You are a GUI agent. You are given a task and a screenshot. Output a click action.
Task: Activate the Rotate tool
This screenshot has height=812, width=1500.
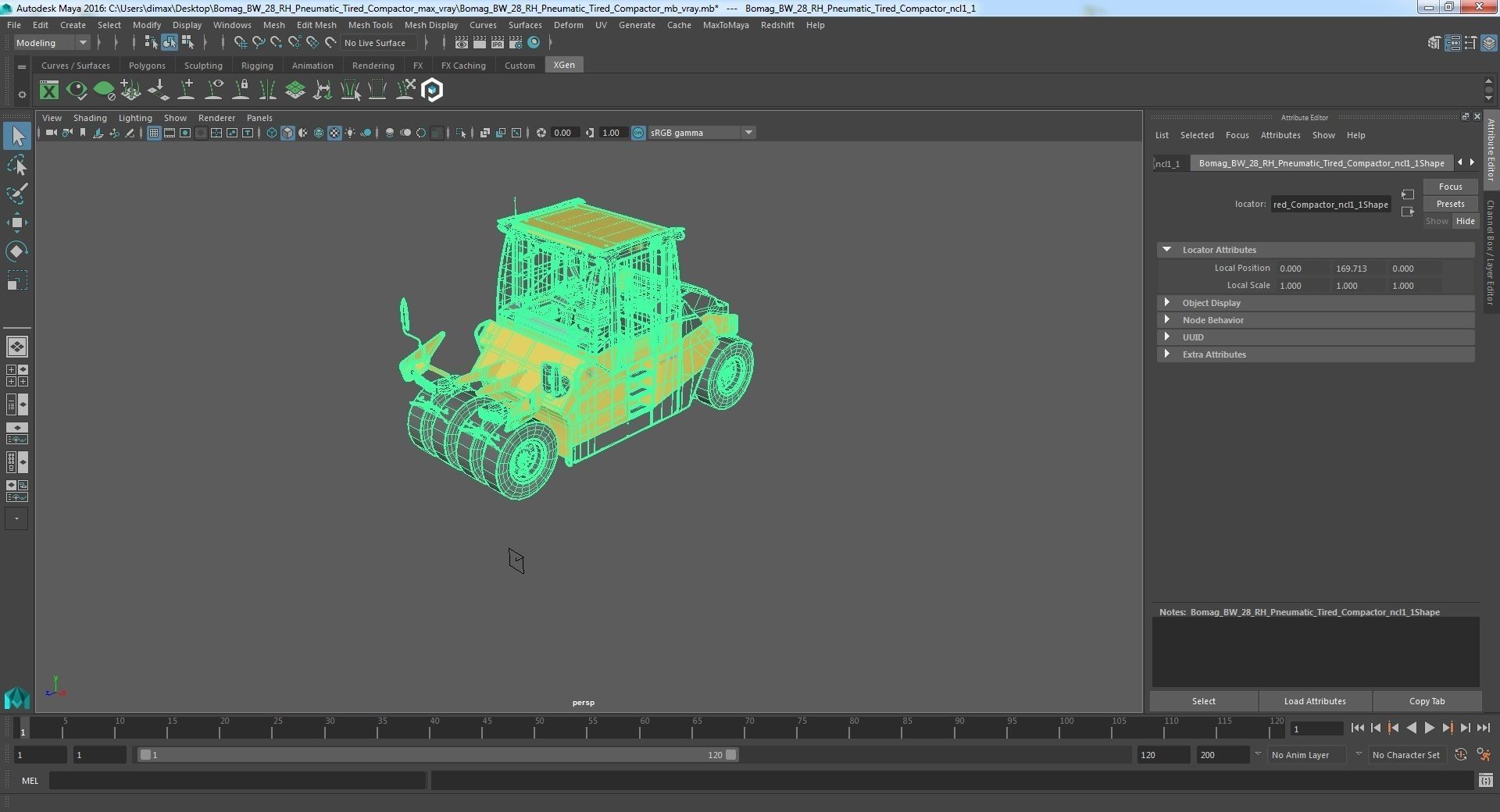click(x=17, y=251)
